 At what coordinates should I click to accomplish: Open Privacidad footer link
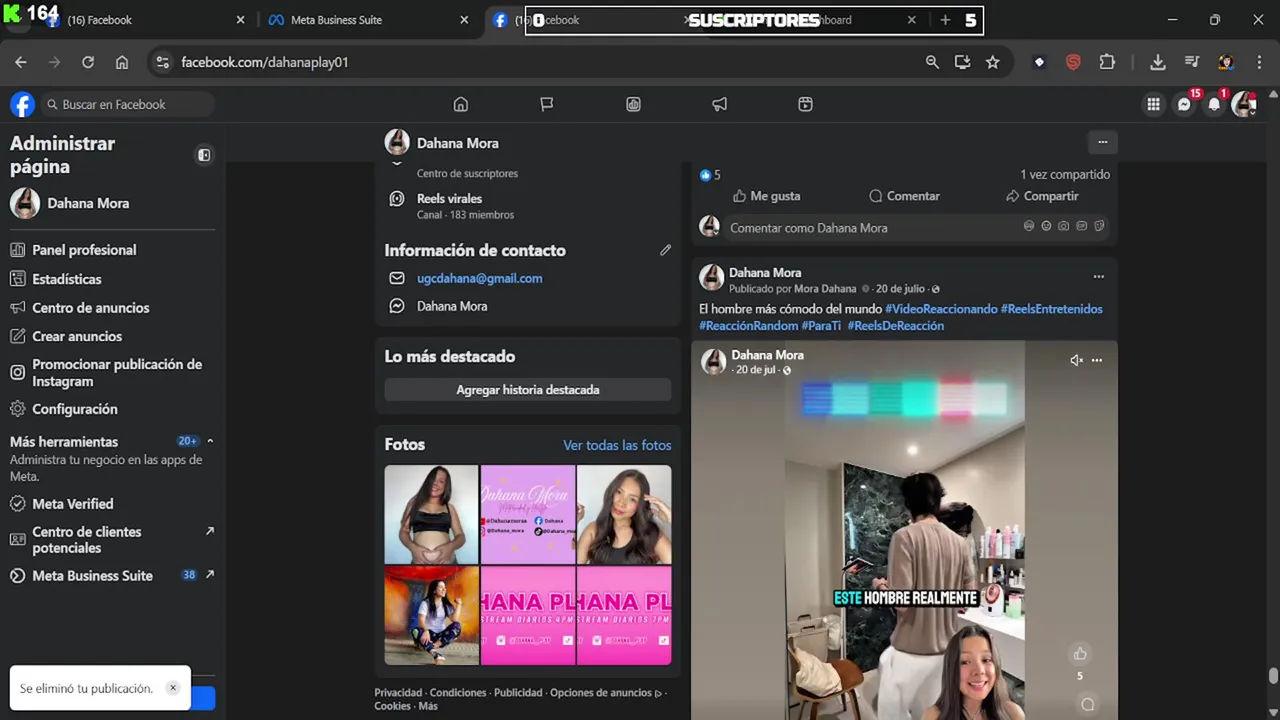coord(400,692)
